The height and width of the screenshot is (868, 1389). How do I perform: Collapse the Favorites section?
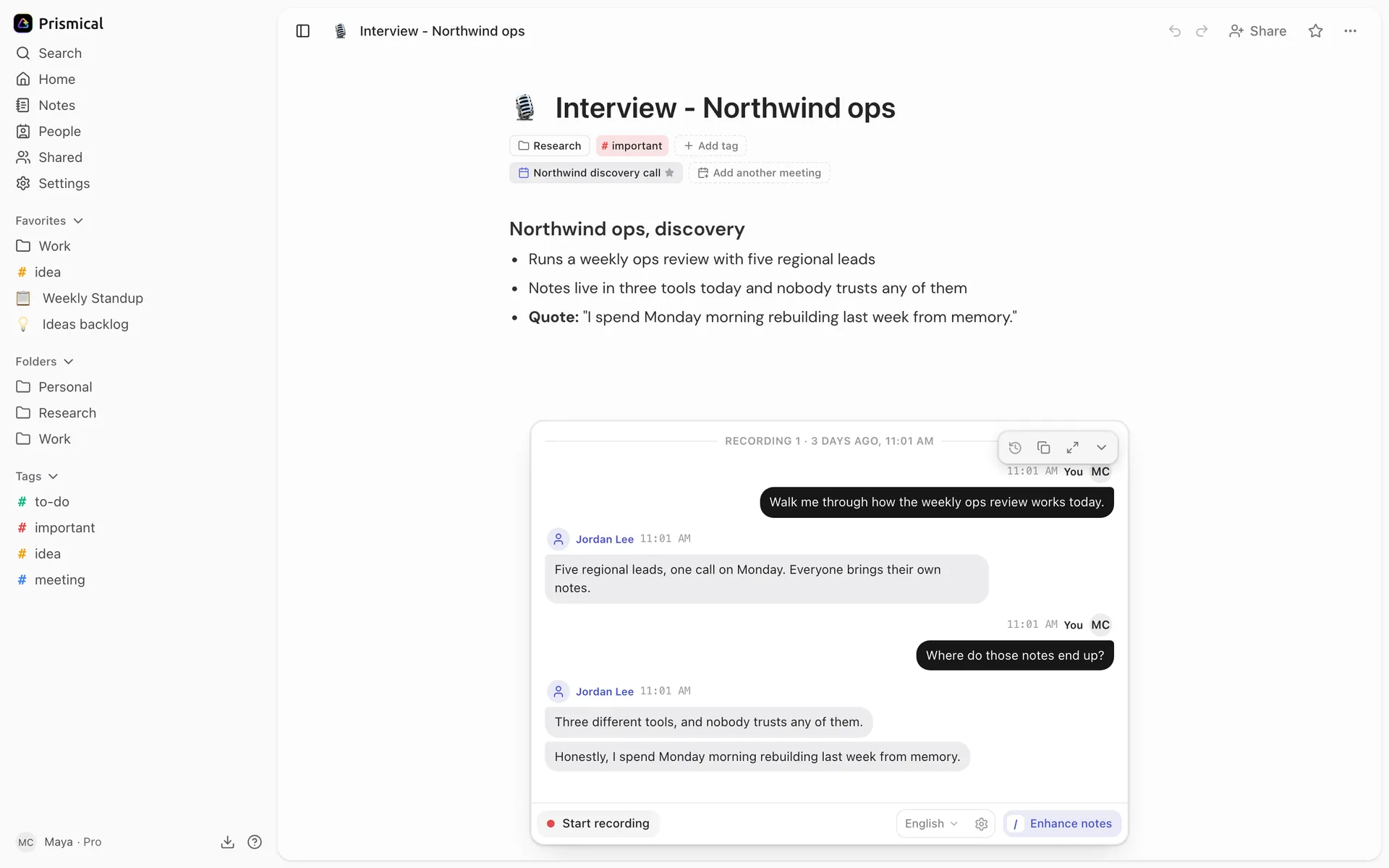(49, 221)
